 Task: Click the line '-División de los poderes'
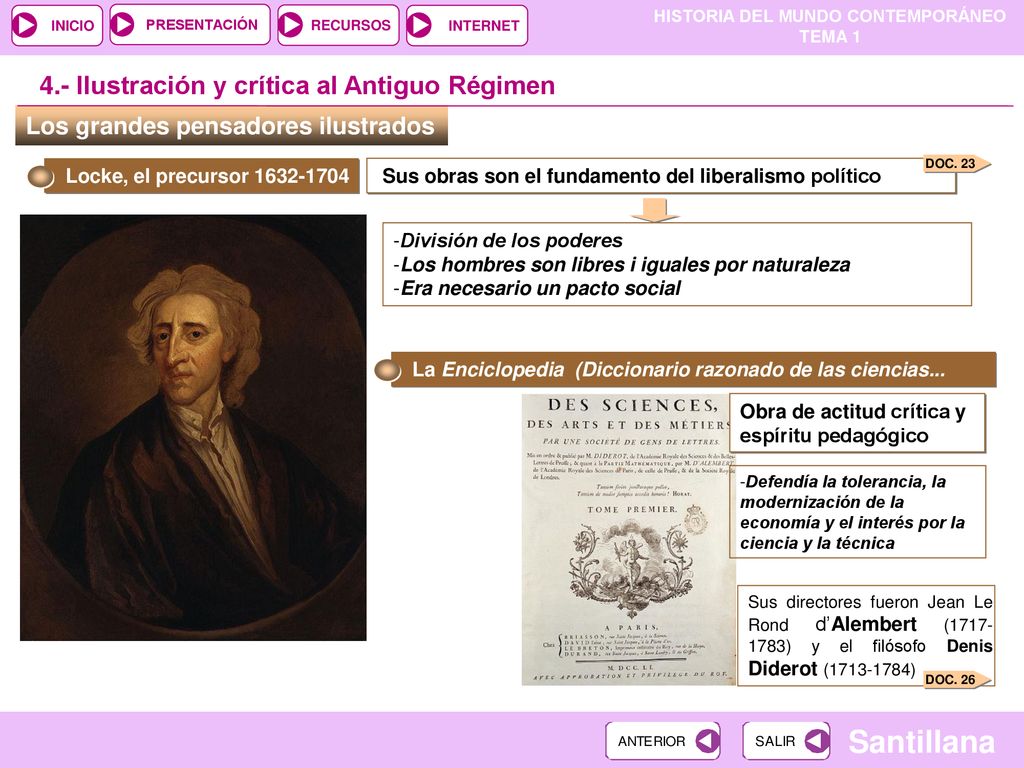pos(507,240)
